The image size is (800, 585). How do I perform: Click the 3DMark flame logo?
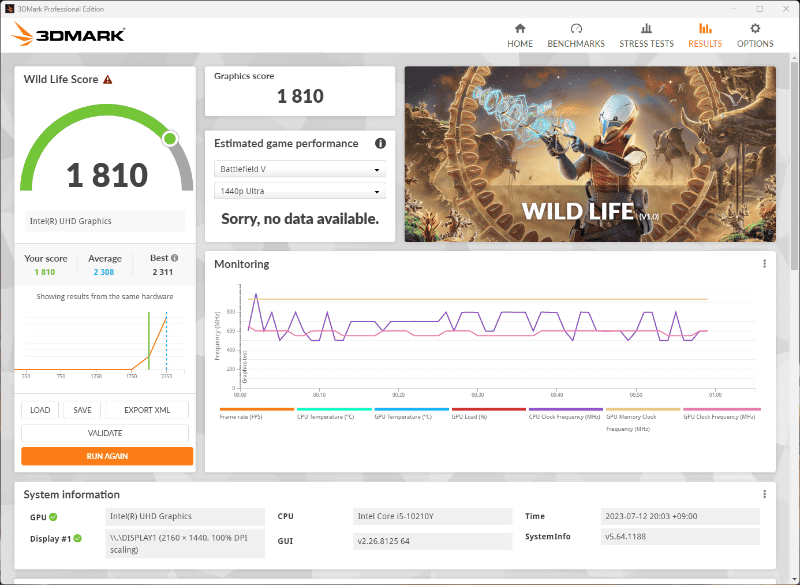coord(22,33)
